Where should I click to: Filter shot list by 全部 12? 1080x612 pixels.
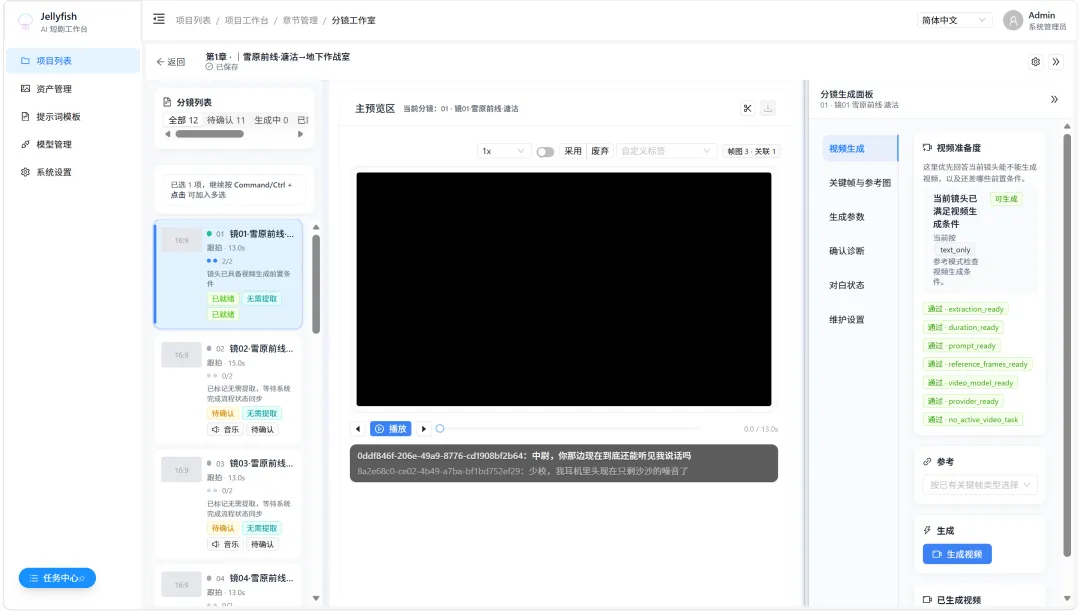183,120
